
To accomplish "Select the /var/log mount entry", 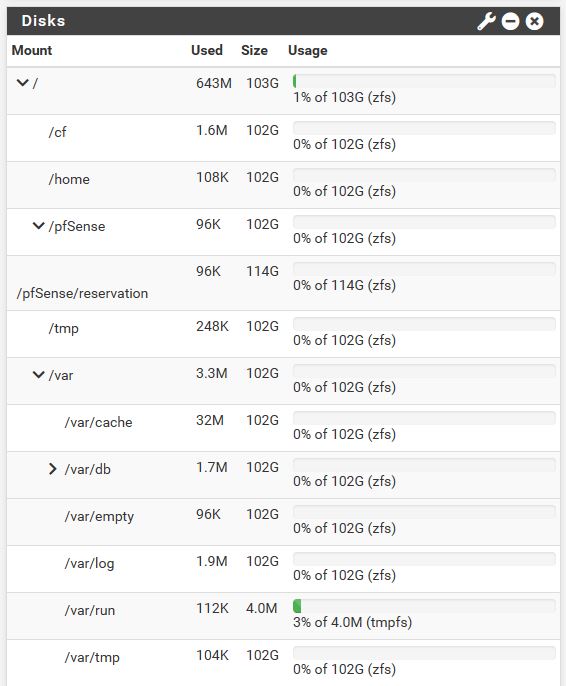I will click(x=89, y=564).
